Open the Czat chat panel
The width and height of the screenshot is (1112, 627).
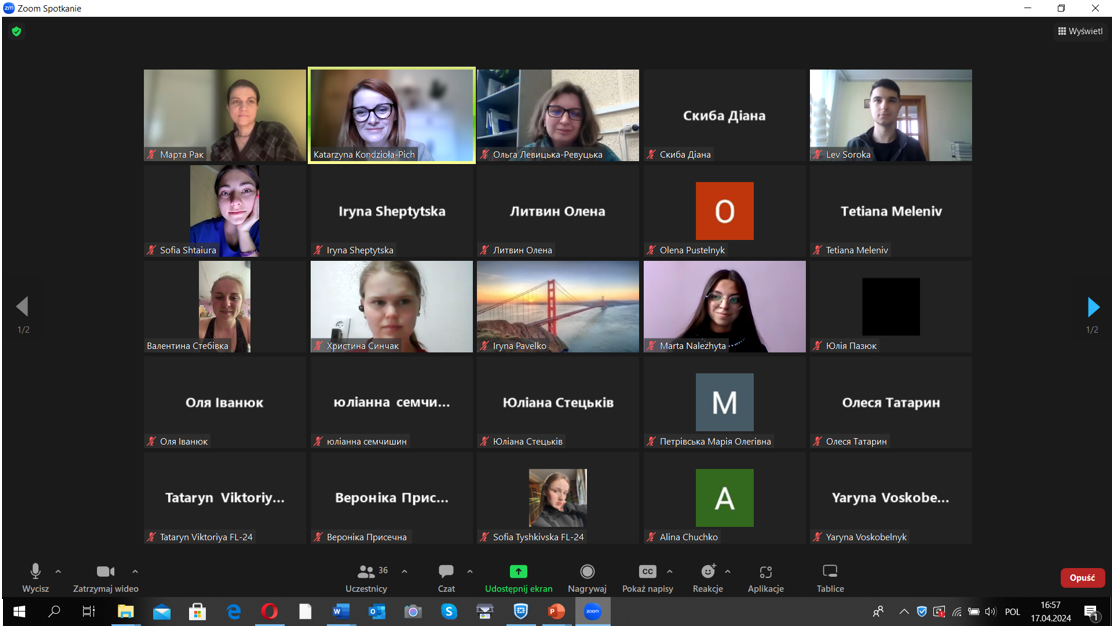446,577
